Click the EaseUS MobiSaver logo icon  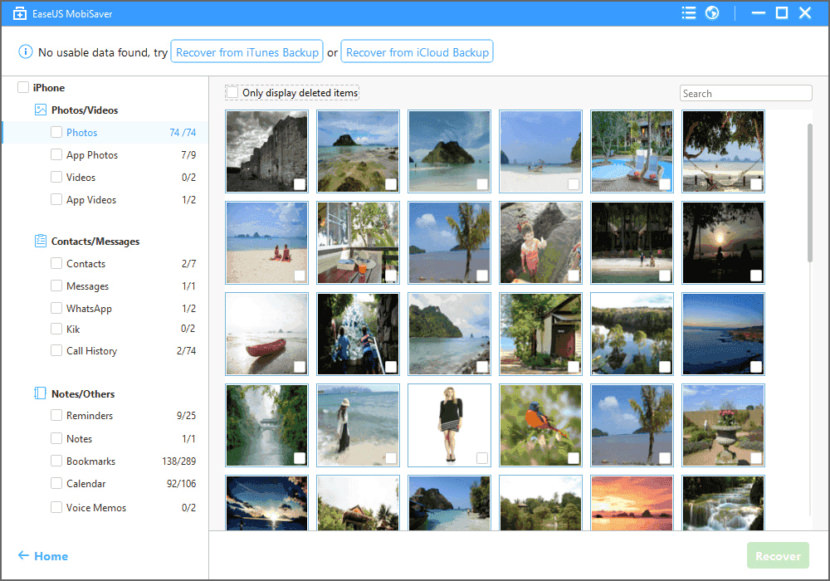[x=19, y=13]
